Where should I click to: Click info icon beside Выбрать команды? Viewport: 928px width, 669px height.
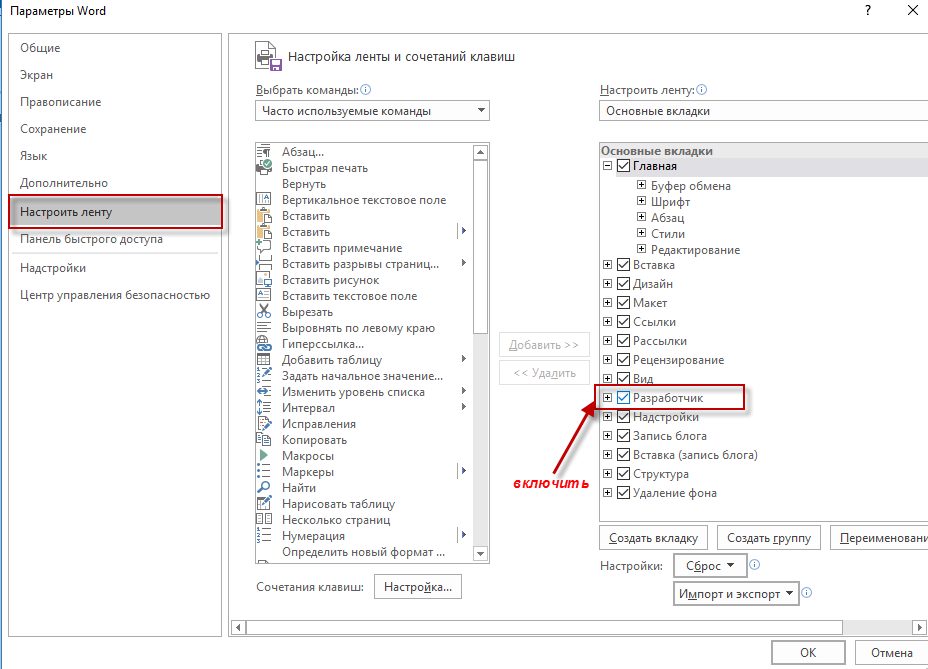coord(366,89)
